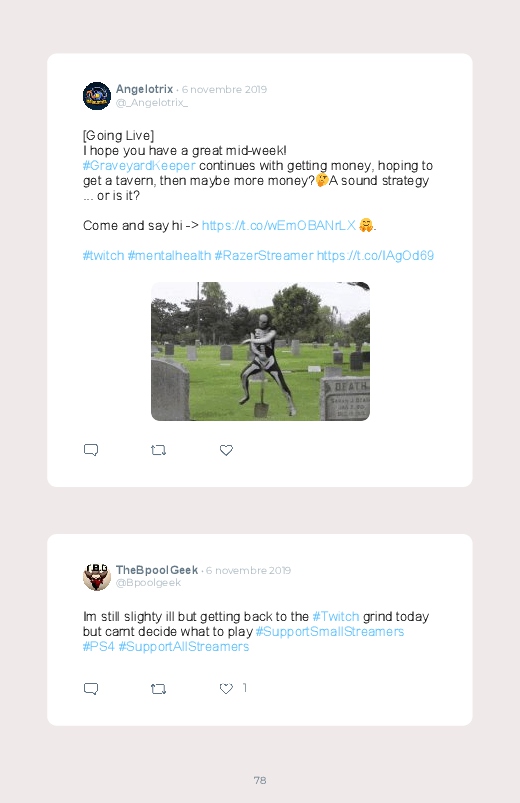This screenshot has width=520, height=803.
Task: Like TheBpoolGeek's tweet with heart icon
Action: point(226,689)
